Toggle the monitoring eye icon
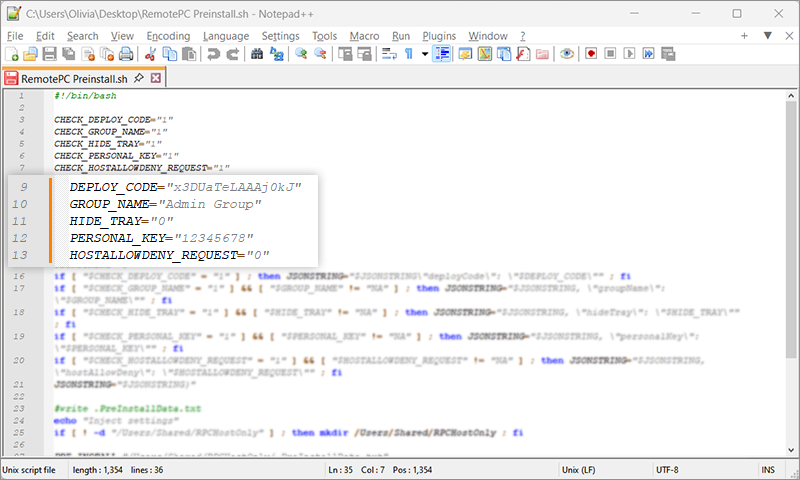The width and height of the screenshot is (800, 480). 566,54
